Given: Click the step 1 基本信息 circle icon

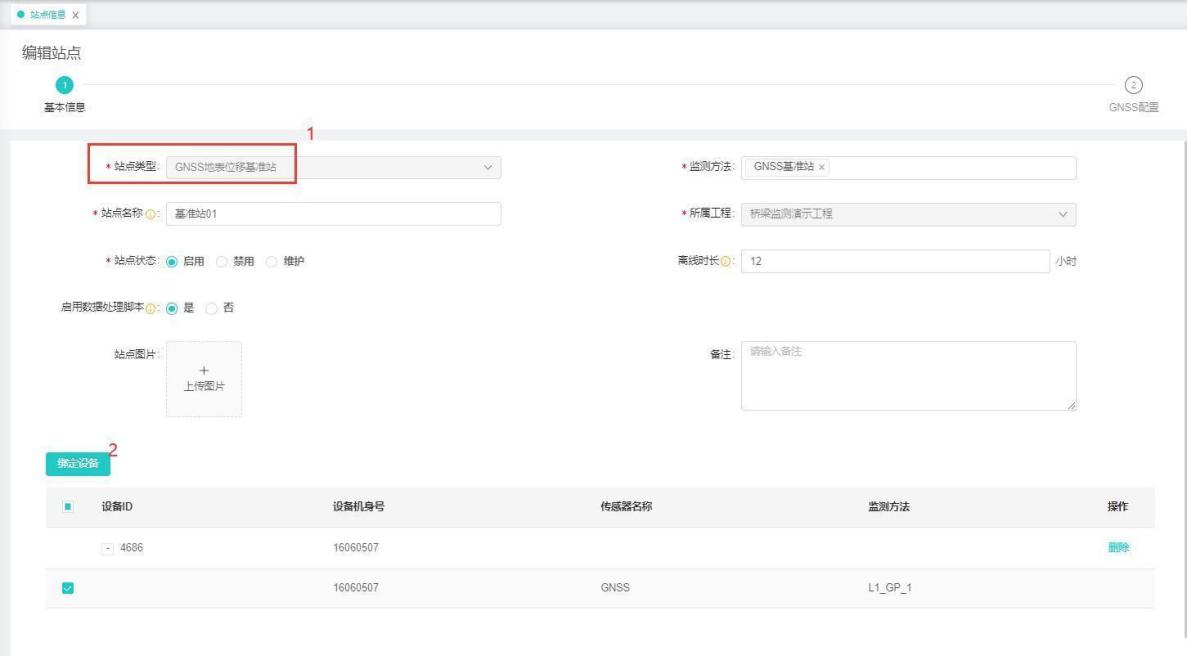Looking at the screenshot, I should click(63, 85).
